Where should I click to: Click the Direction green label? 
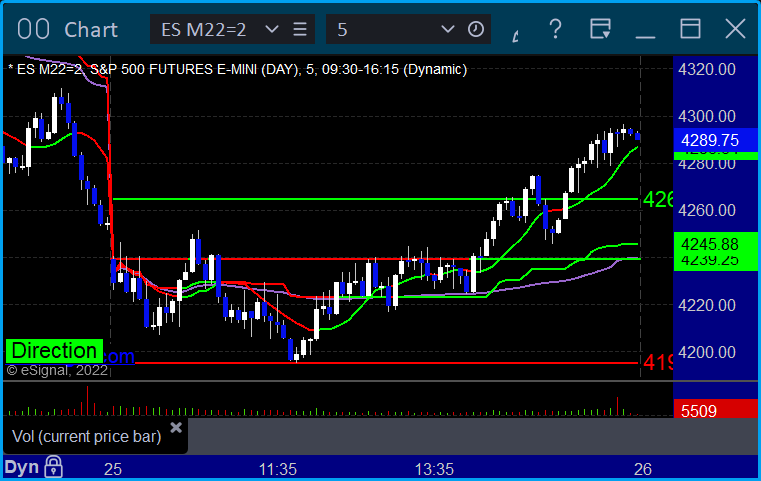point(54,350)
